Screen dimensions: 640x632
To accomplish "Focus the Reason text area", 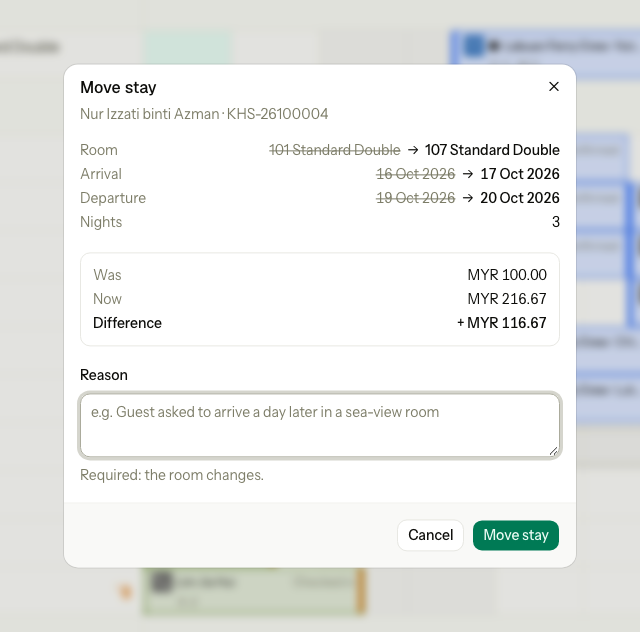I will click(x=320, y=425).
